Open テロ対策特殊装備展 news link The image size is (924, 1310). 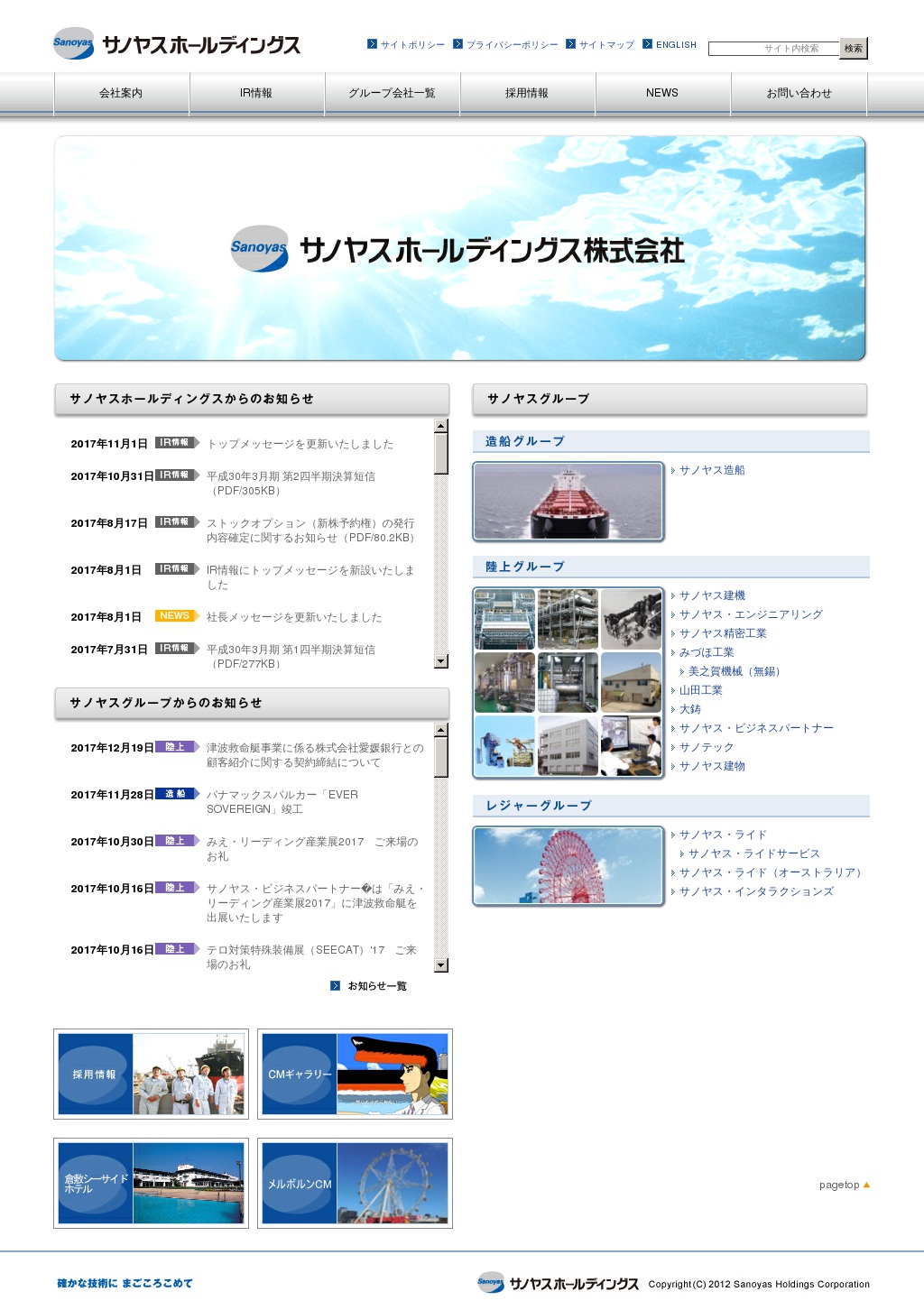[x=311, y=957]
